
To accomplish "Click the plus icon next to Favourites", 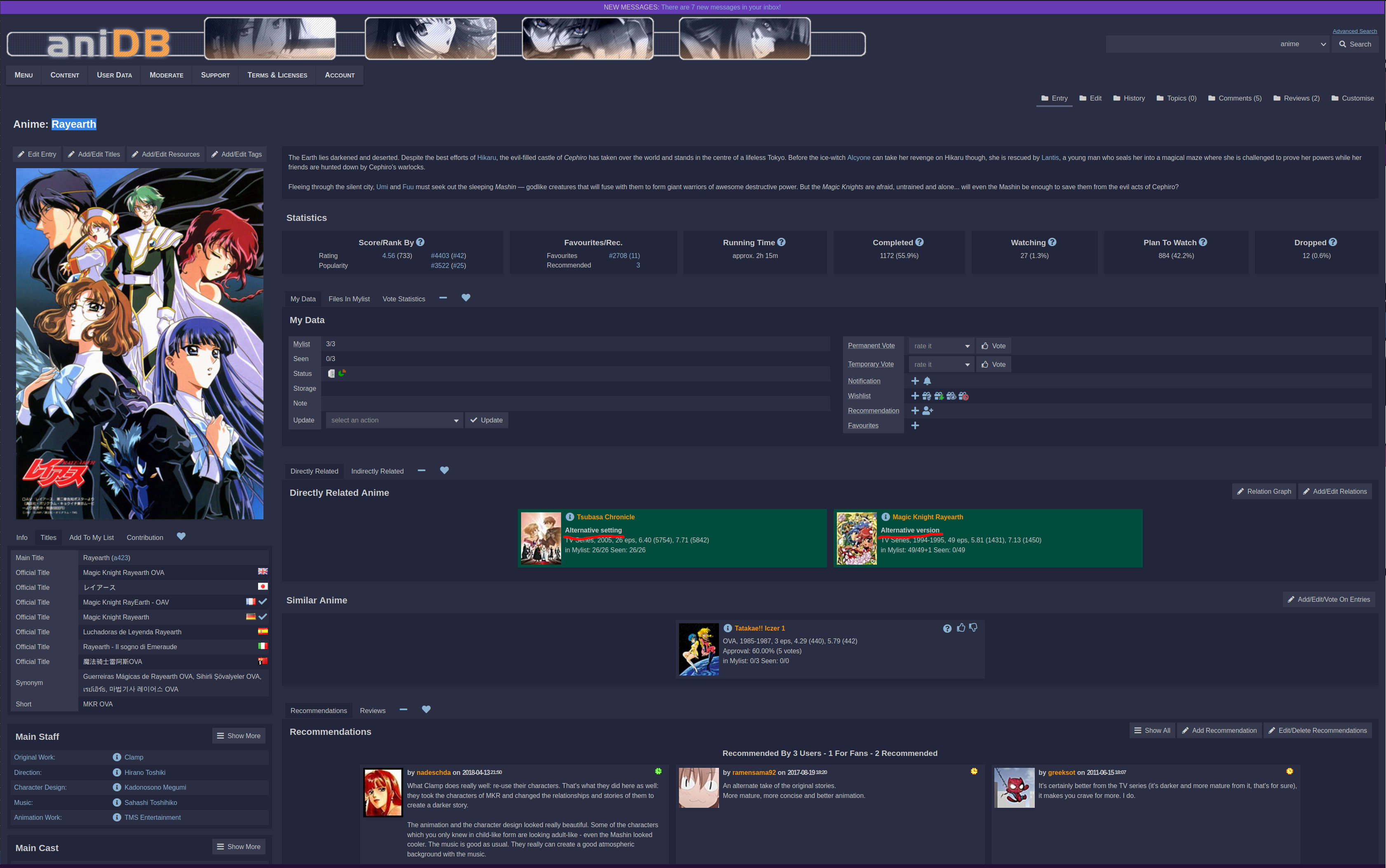I will (x=915, y=426).
